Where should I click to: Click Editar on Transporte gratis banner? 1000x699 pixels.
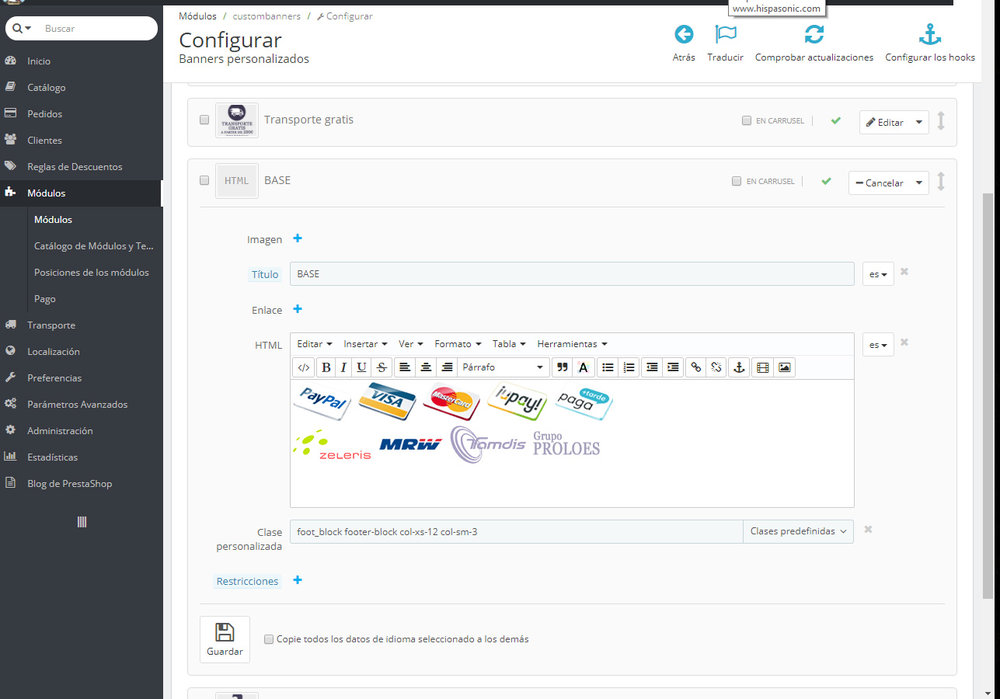click(885, 122)
